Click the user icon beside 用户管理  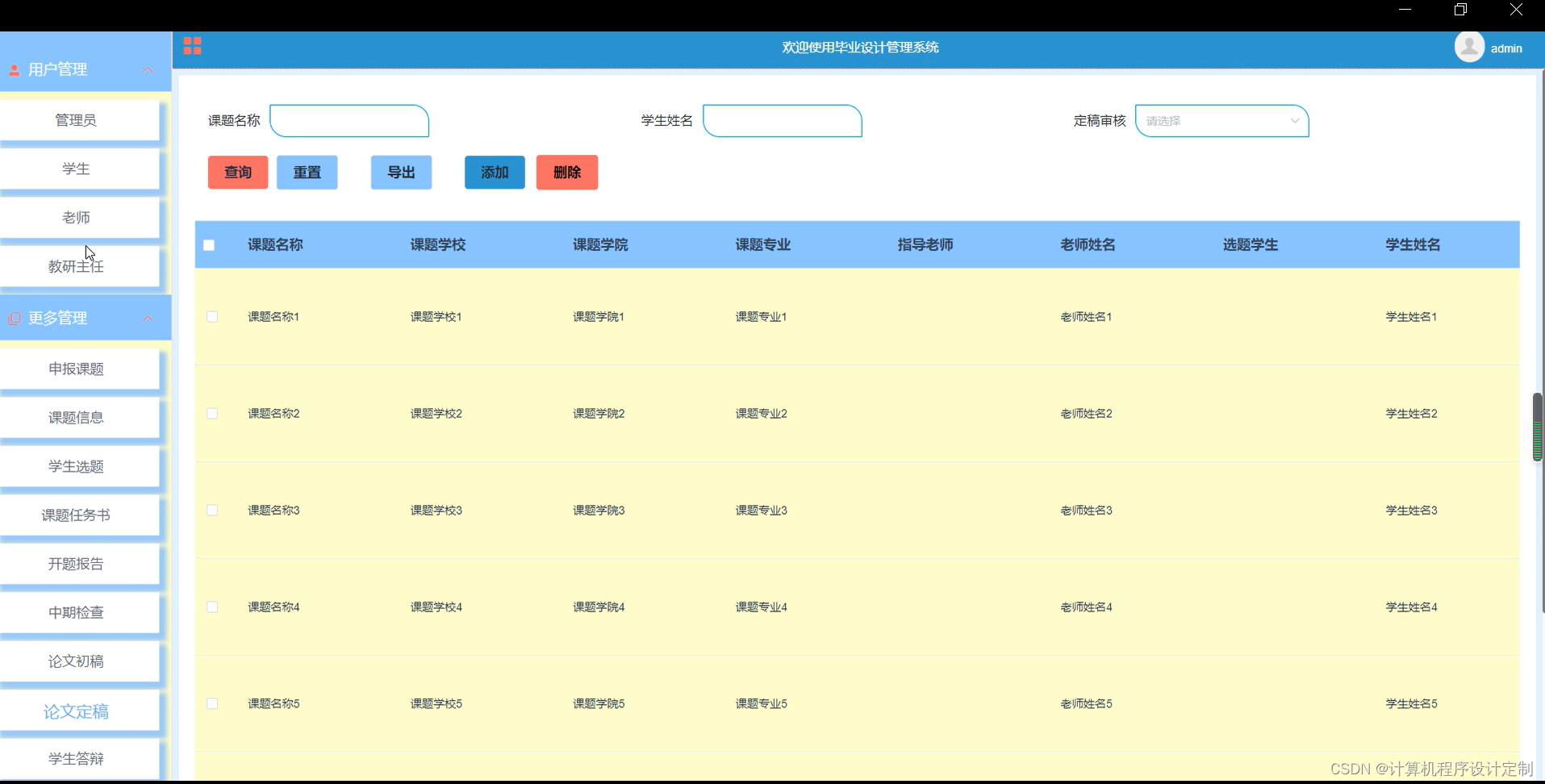(14, 70)
